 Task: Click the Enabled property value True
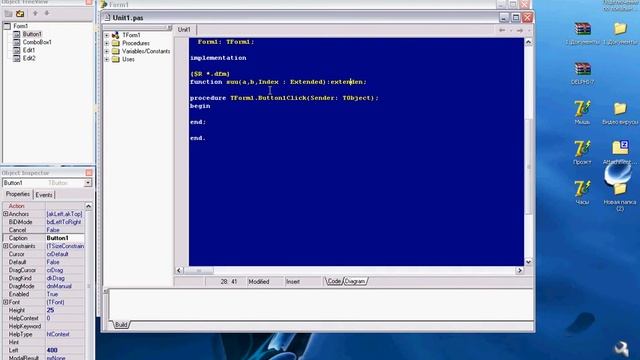[x=64, y=294]
